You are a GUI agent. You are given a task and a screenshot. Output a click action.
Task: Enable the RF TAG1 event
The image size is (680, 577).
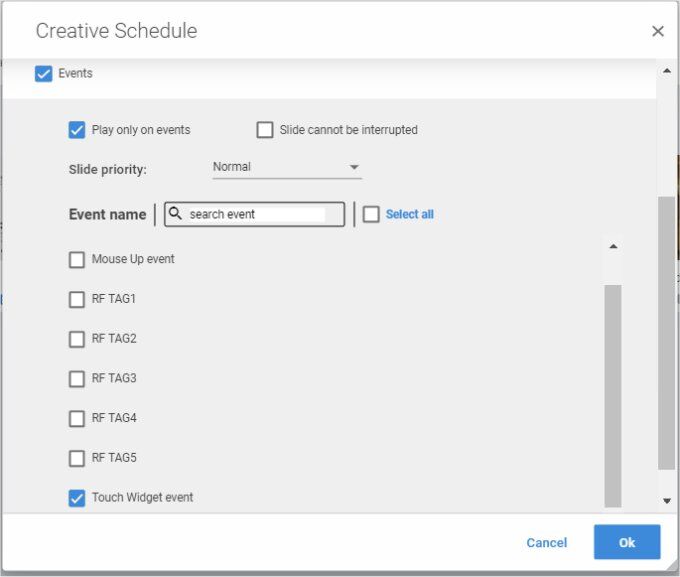[x=77, y=299]
